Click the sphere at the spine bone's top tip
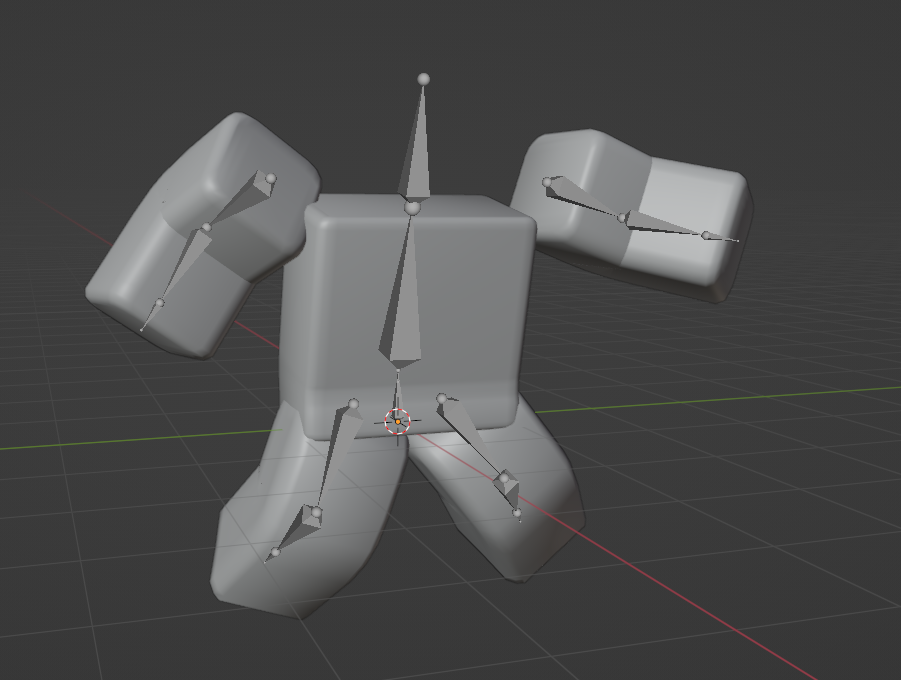 425,77
